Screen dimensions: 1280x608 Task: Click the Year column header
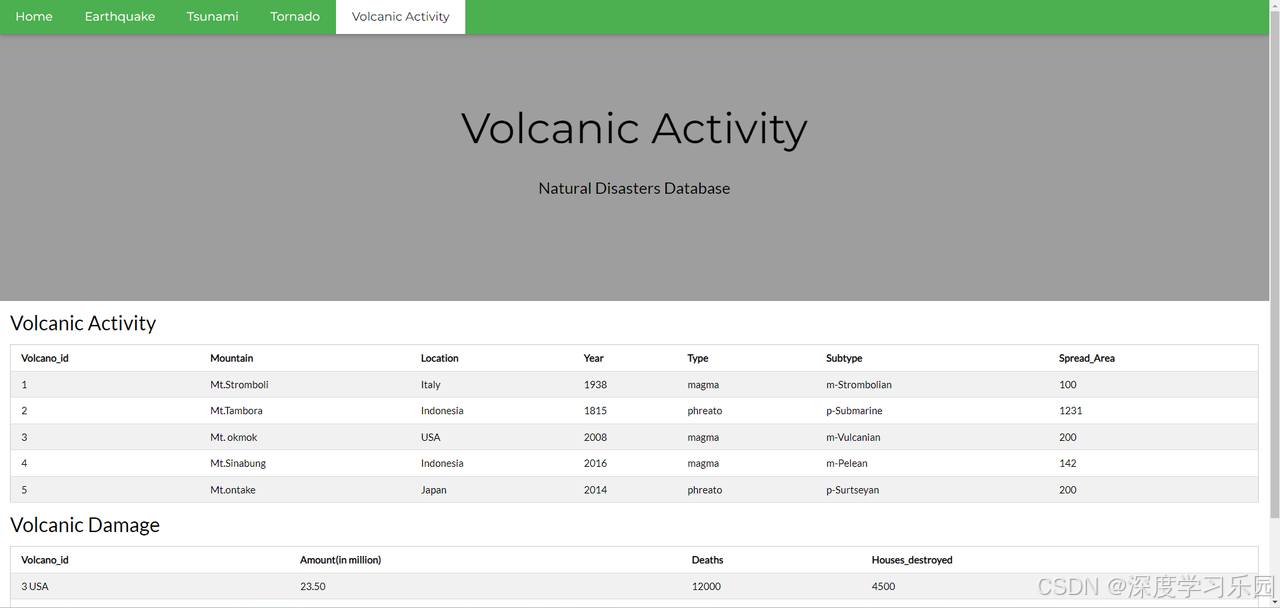click(x=594, y=358)
